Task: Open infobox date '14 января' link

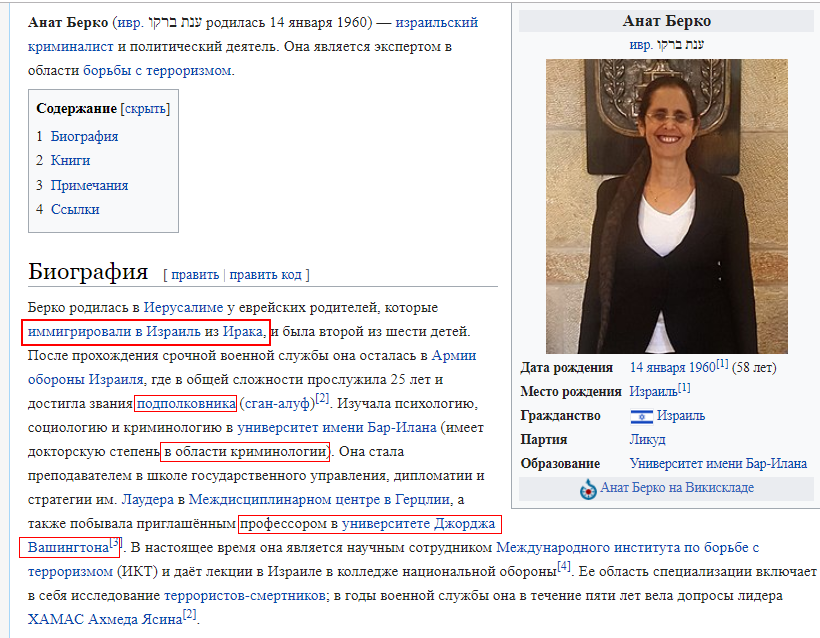Action: click(657, 368)
